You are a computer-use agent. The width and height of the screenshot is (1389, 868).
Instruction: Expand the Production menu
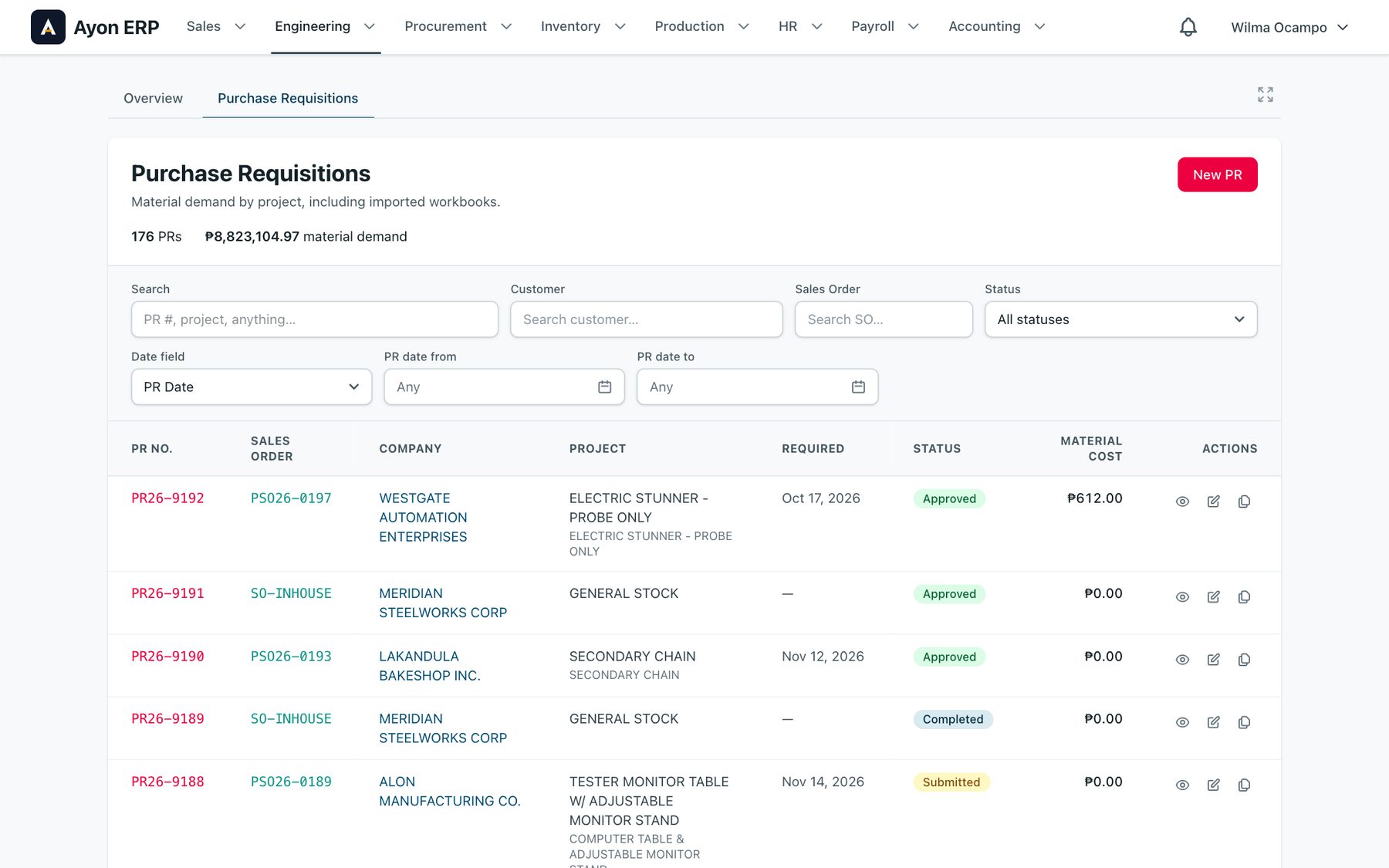[701, 26]
